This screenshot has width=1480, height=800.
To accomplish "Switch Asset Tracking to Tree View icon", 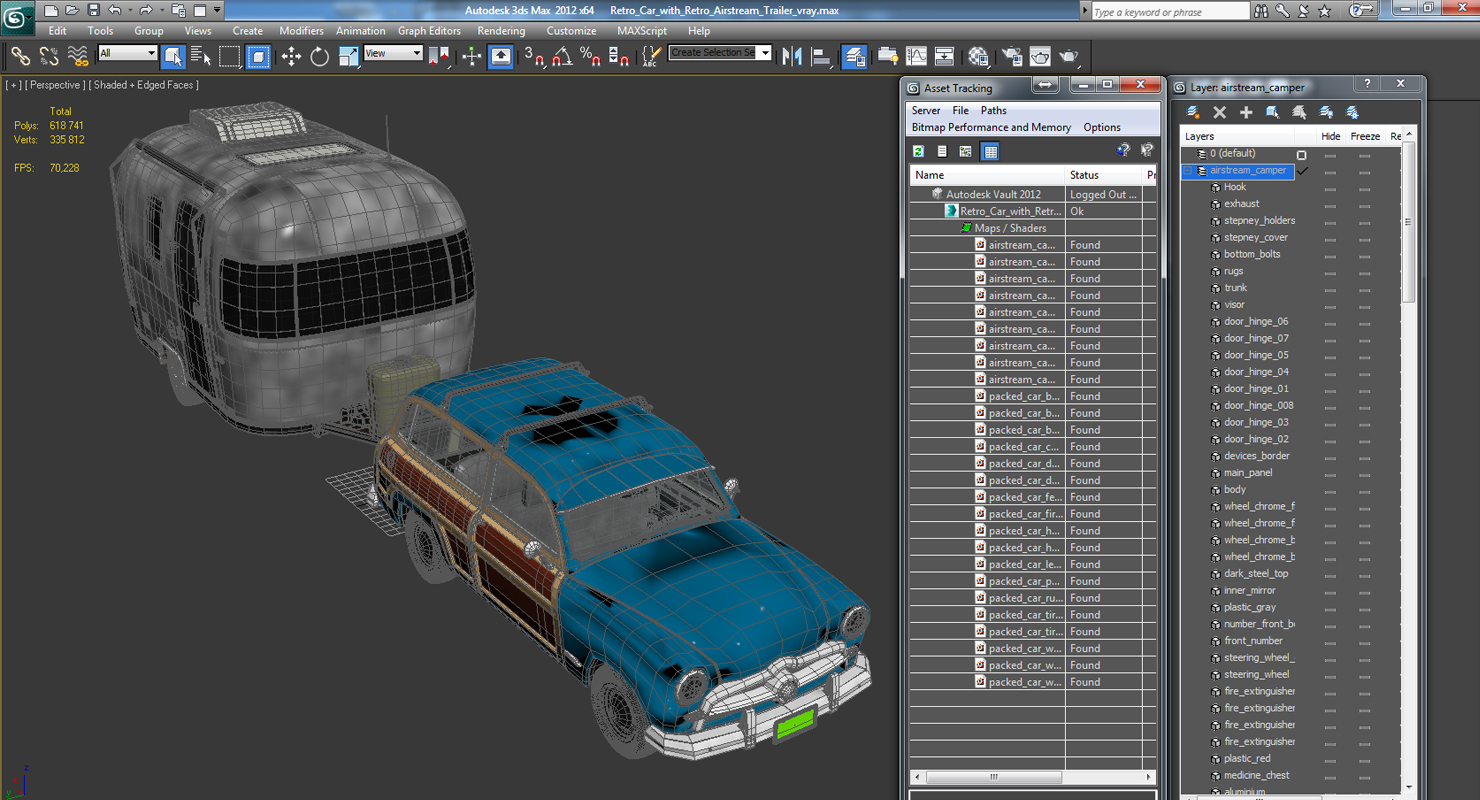I will pyautogui.click(x=966, y=151).
